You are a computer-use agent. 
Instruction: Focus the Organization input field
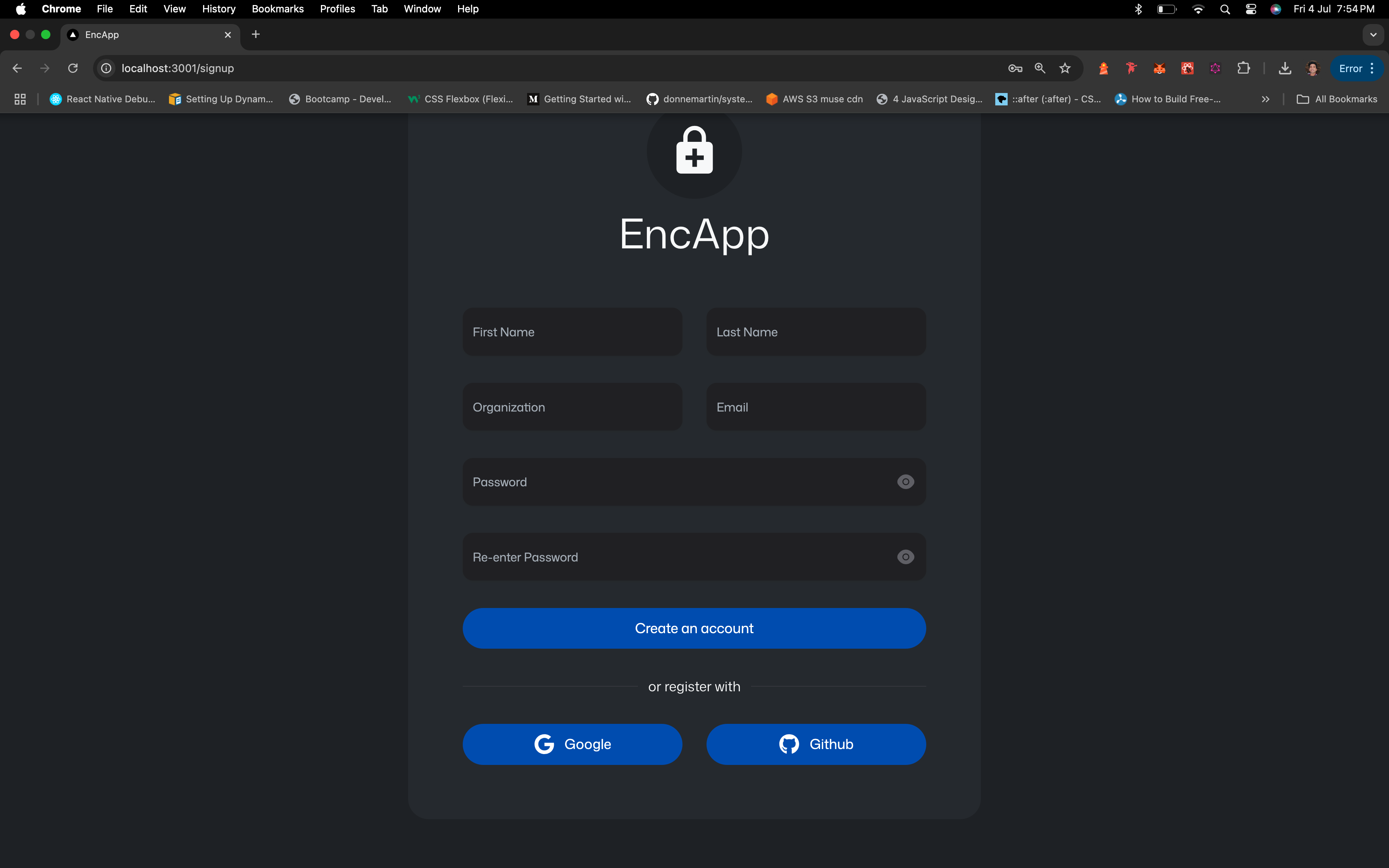(x=572, y=407)
